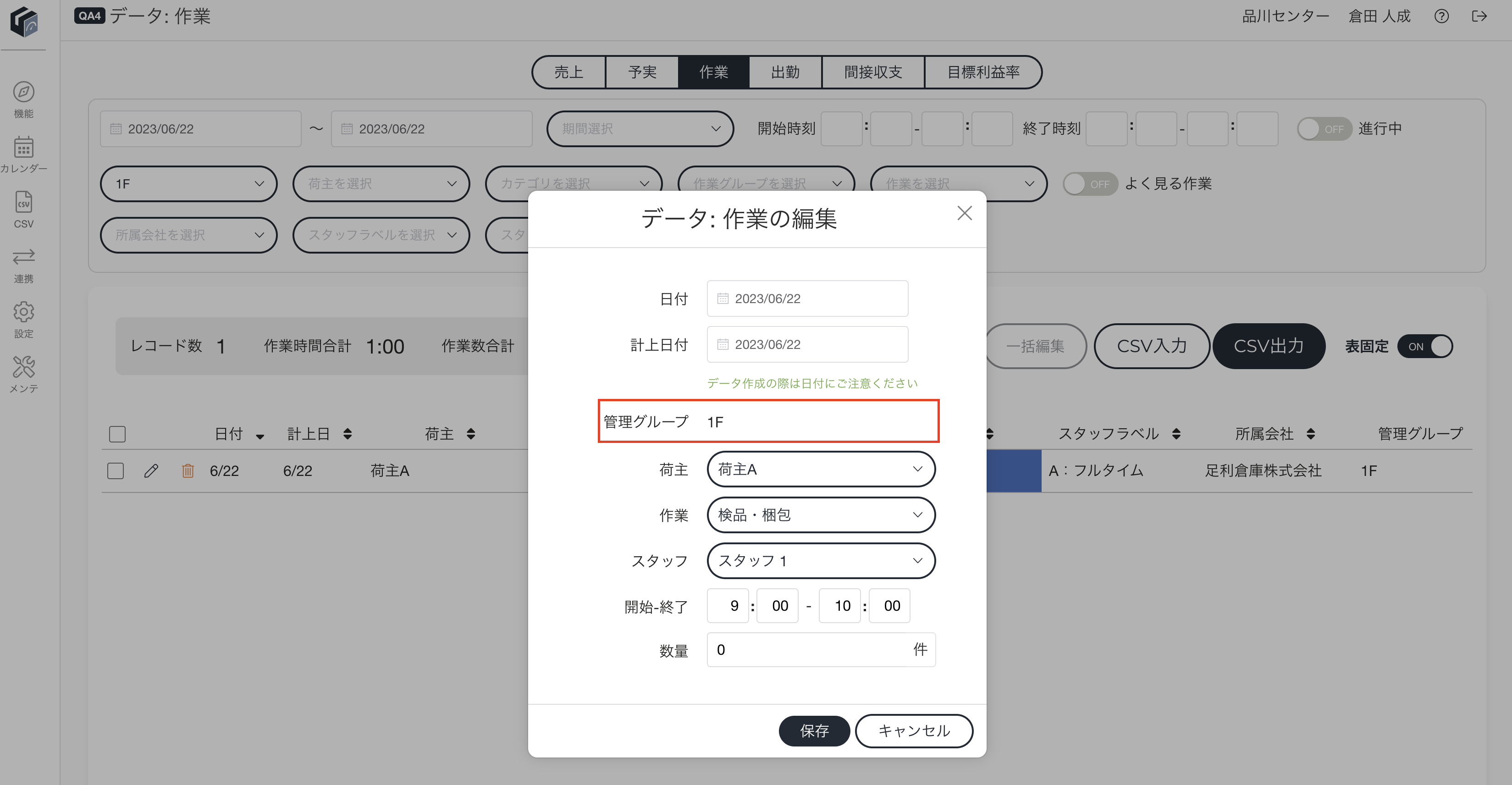
Task: Open the dialog 検品・梱包 work dropdown
Action: 821,515
